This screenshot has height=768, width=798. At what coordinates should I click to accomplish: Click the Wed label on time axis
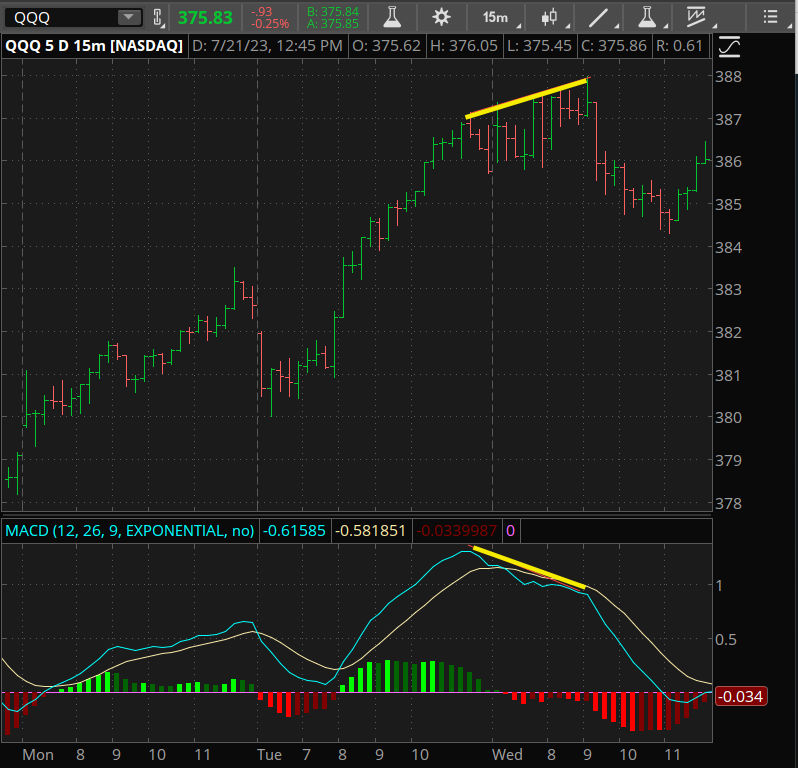[x=507, y=755]
